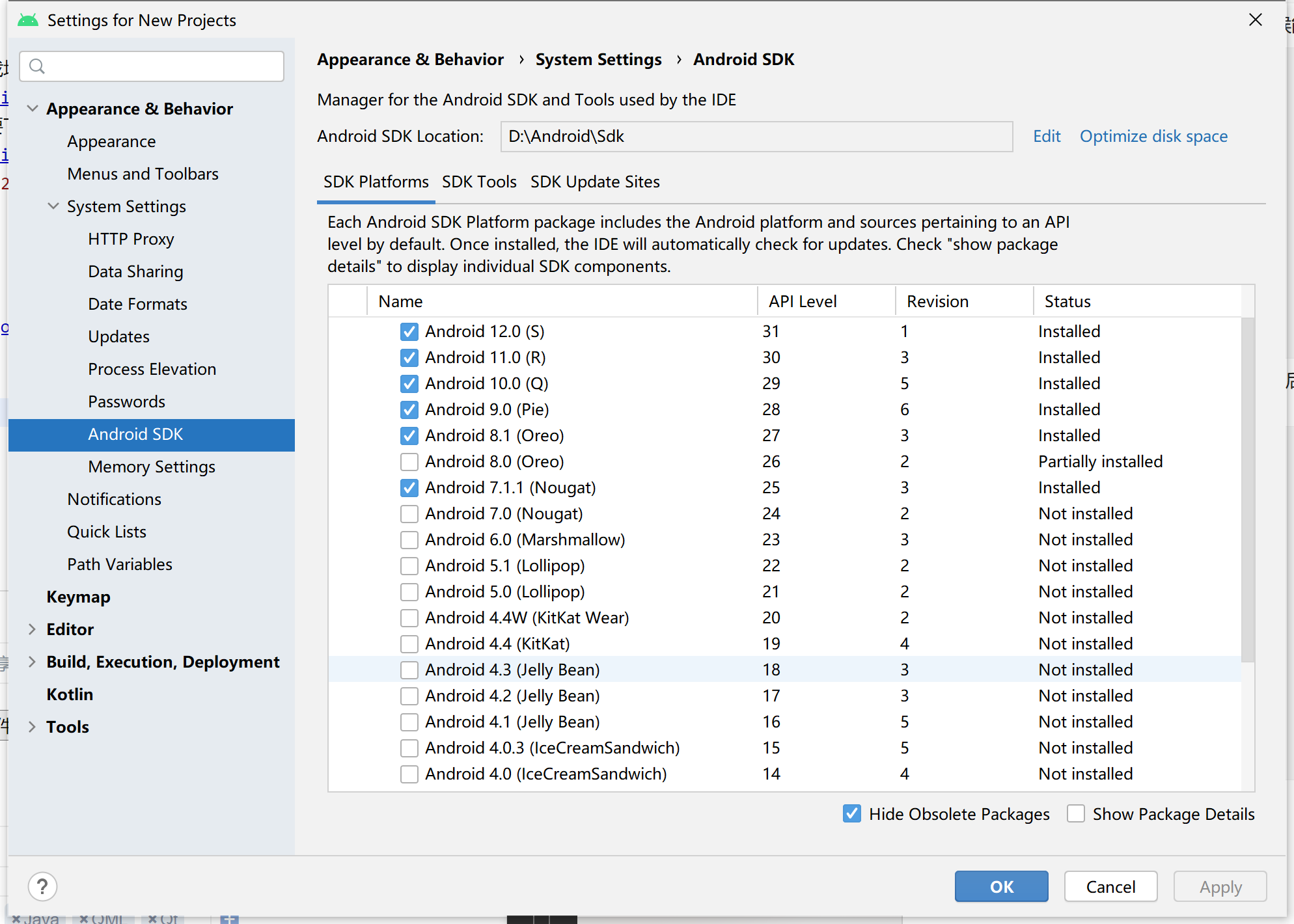Screen dimensions: 1294x924
Task: Click Optimize disk space link
Action: (x=1153, y=137)
